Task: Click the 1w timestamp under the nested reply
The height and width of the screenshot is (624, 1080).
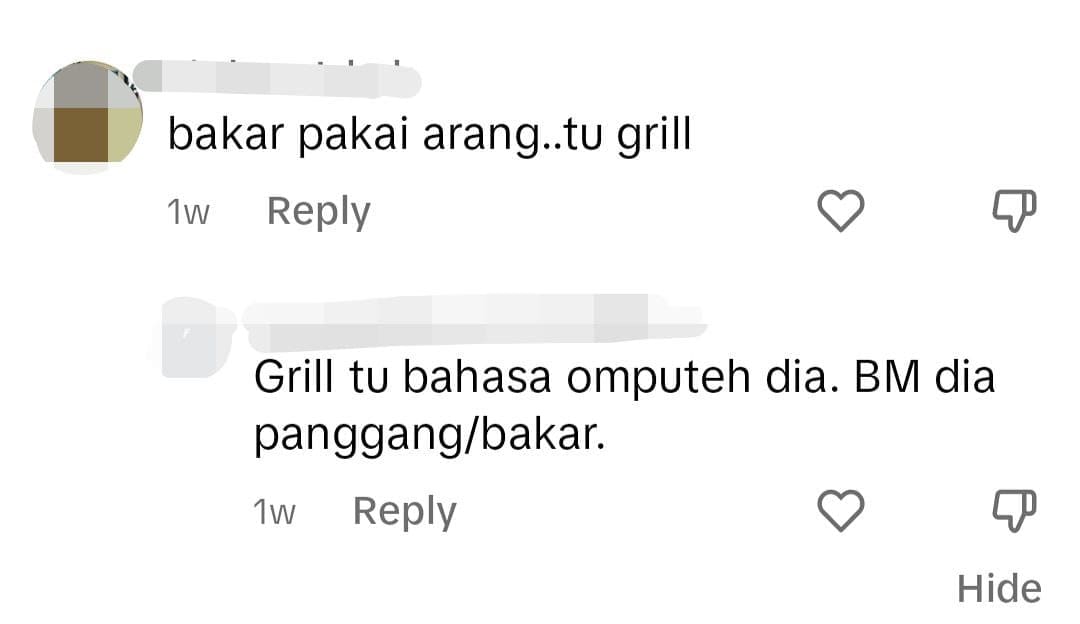Action: 274,512
